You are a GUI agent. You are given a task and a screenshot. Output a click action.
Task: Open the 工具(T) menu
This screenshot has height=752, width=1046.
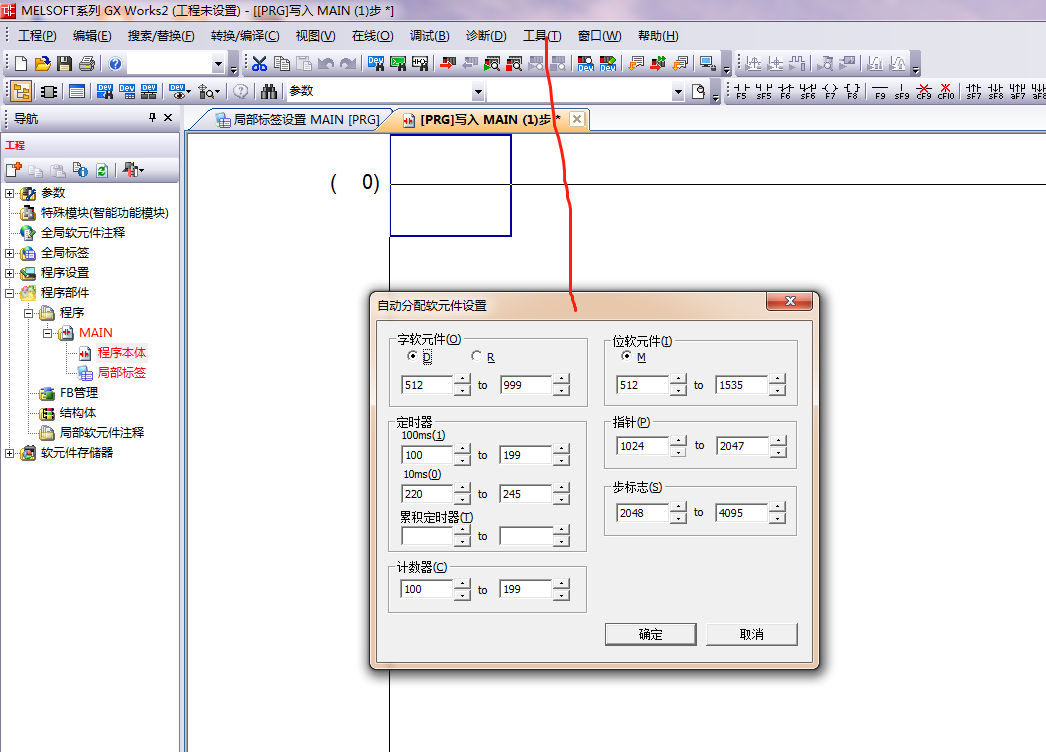pos(542,36)
